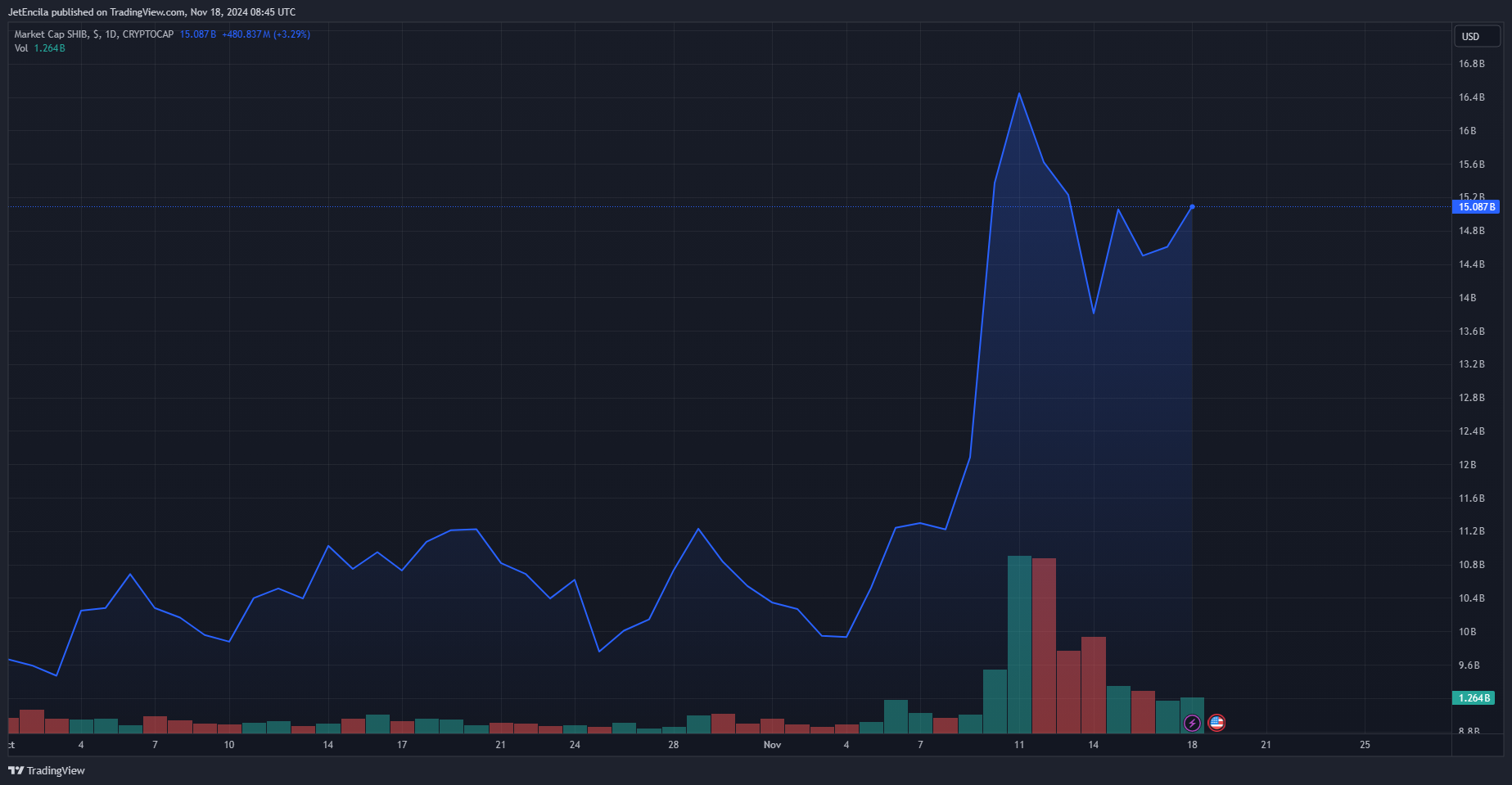Click the tallest green volume bar
The width and height of the screenshot is (1512, 785).
(x=1019, y=643)
